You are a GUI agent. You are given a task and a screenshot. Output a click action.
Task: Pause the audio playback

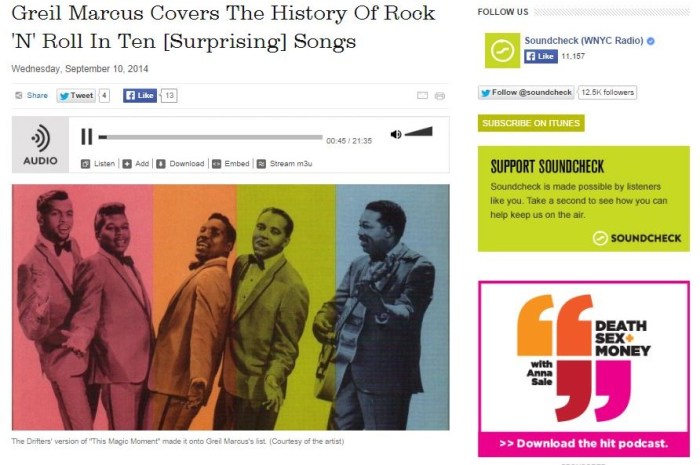click(x=87, y=137)
